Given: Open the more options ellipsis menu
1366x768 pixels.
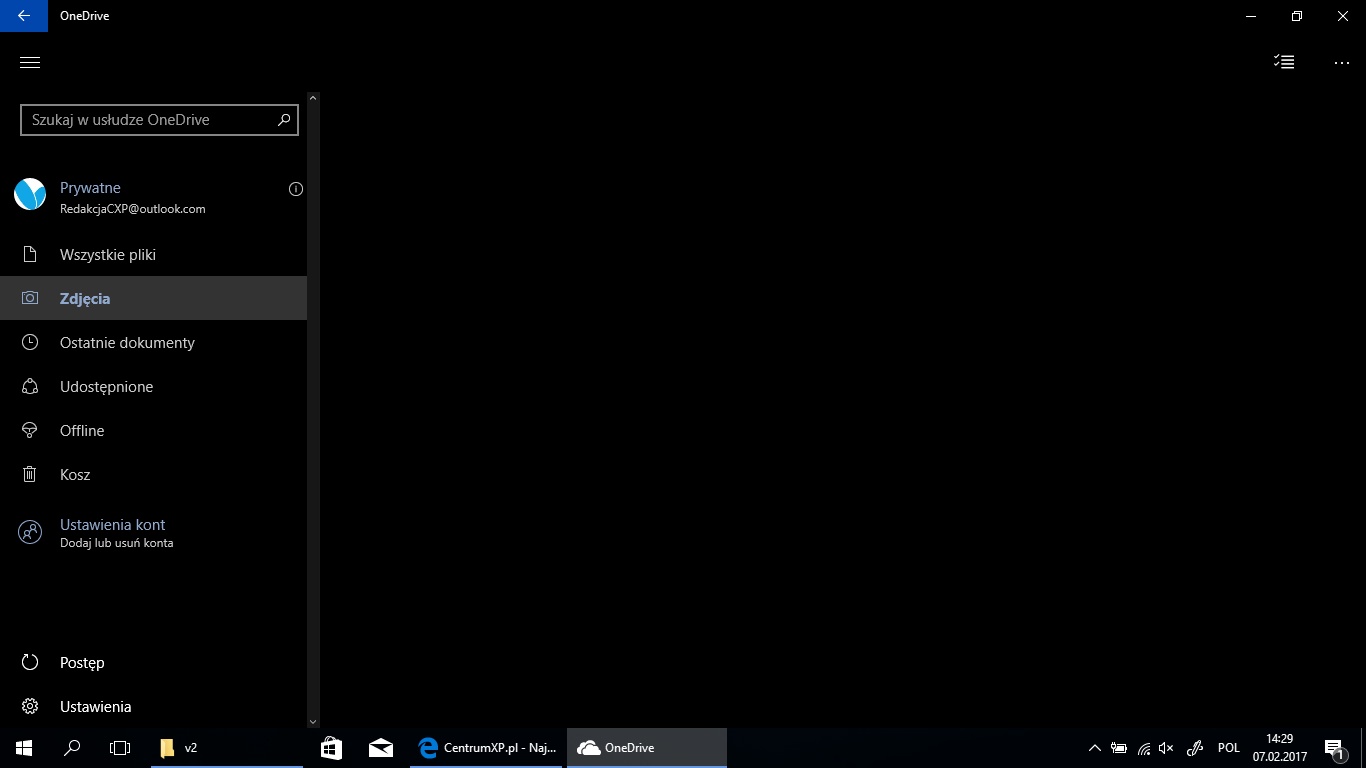Looking at the screenshot, I should (1342, 62).
